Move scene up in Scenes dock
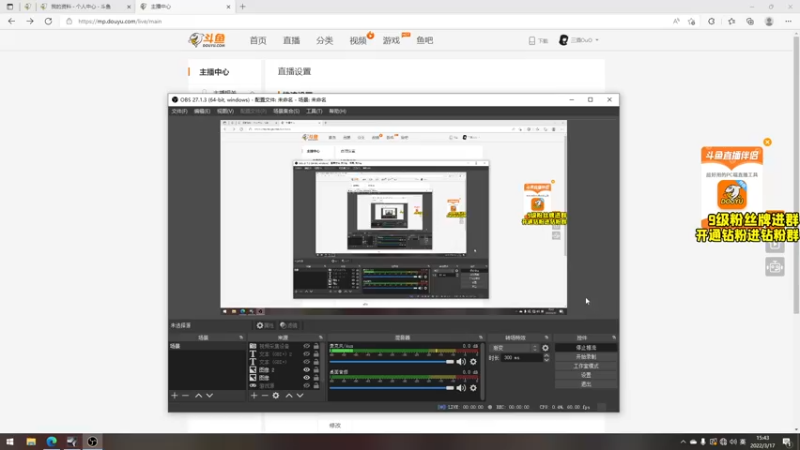 click(x=198, y=395)
